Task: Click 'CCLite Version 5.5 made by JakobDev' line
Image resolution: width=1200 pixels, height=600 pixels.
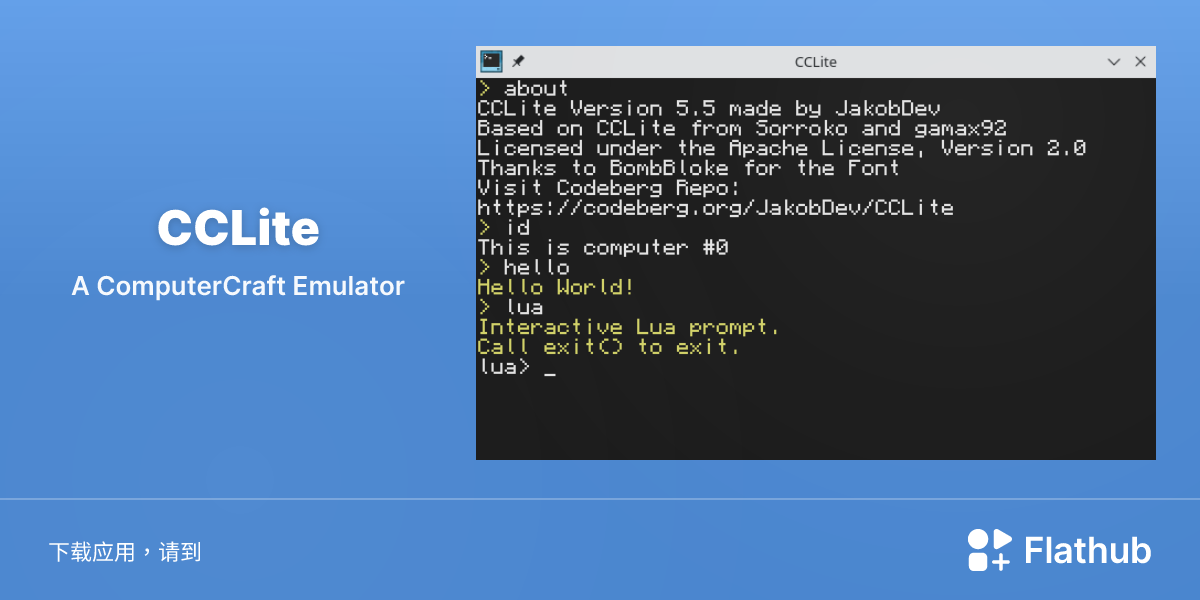Action: pos(709,108)
